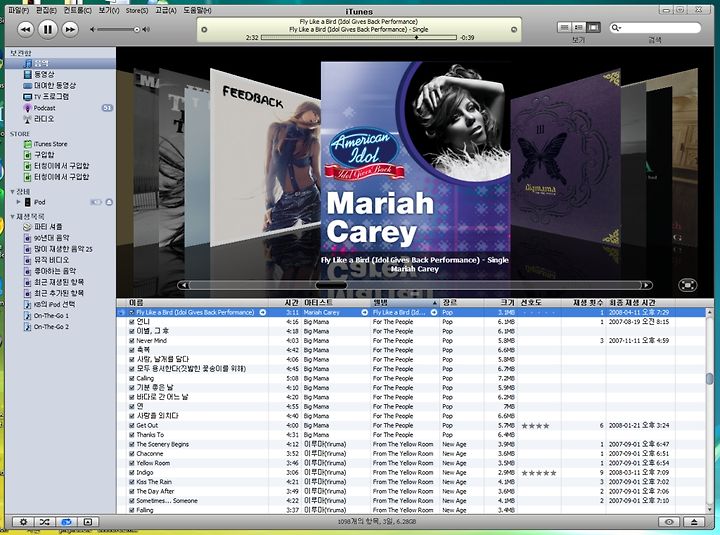720x535 pixels.
Task: Click the loud speaker icon beside volume
Action: [146, 29]
